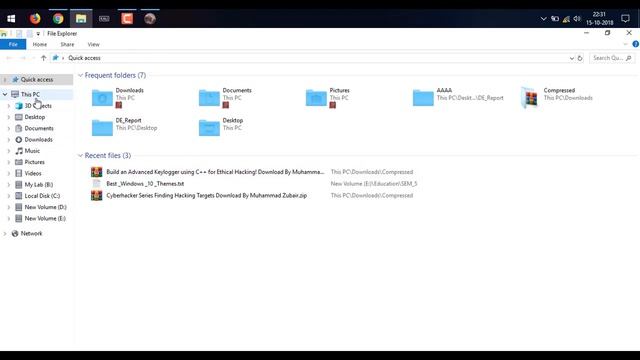Viewport: 640px width, 360px height.
Task: Select the Downloads frequent folder icon
Action: click(102, 98)
